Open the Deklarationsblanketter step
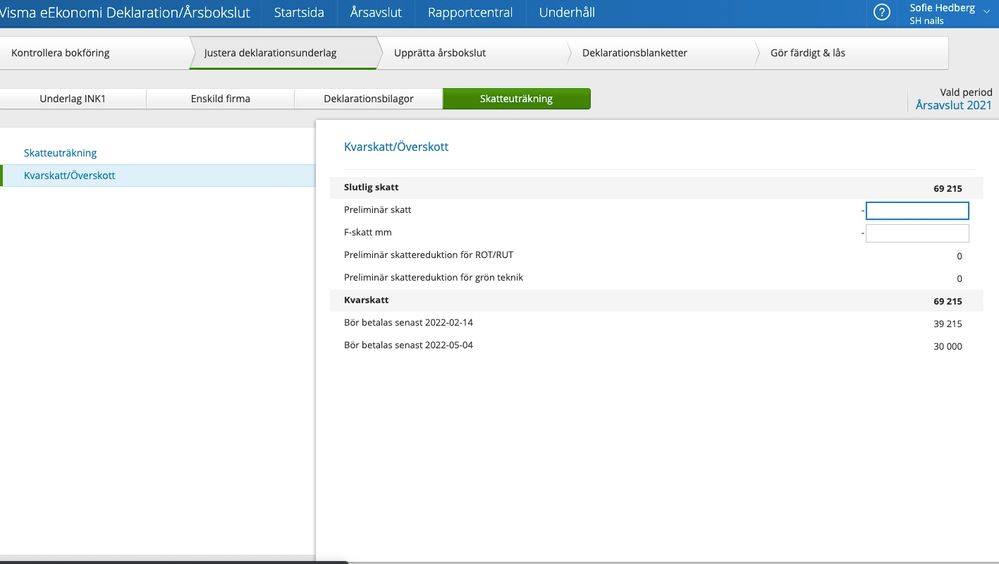This screenshot has height=564, width=999. [x=634, y=53]
